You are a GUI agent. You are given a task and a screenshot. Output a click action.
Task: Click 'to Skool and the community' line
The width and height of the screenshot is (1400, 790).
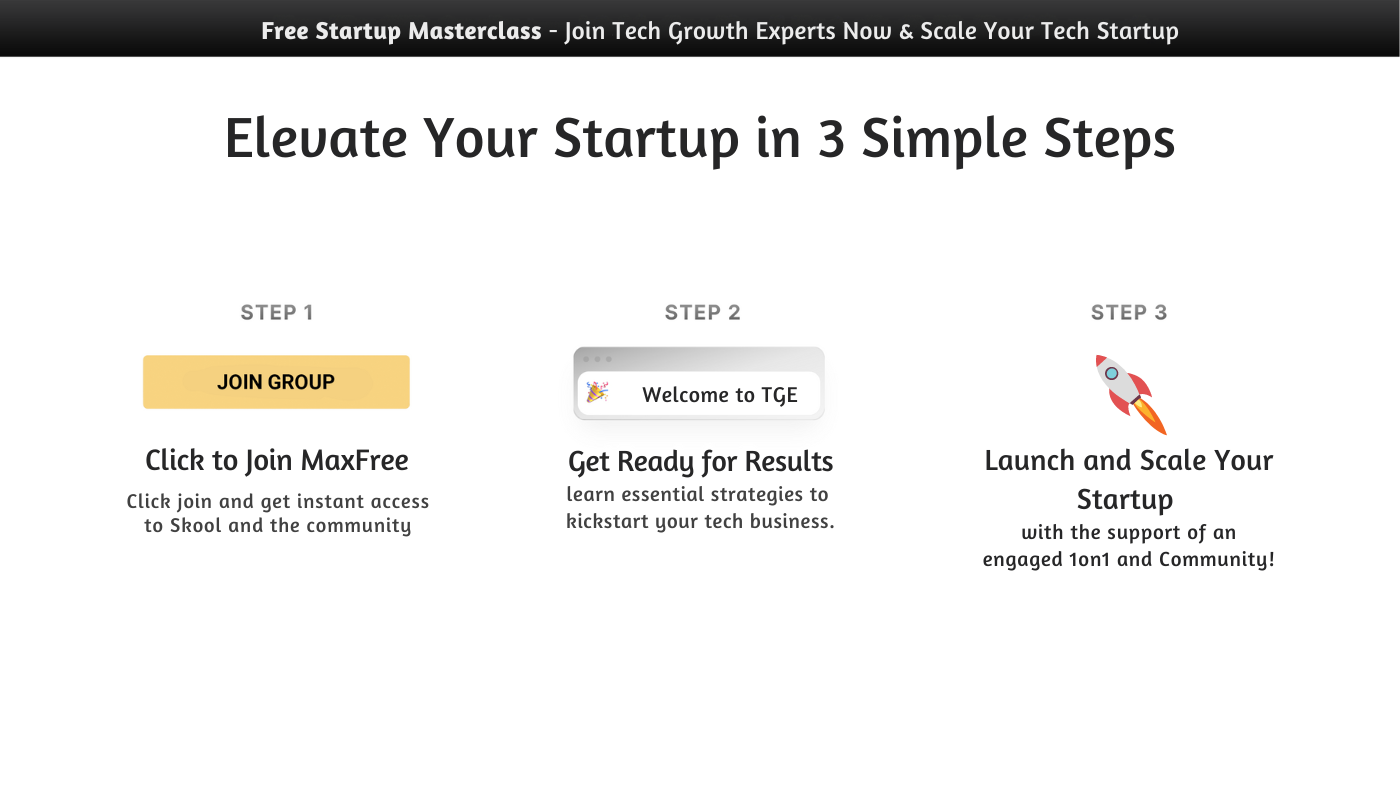(278, 526)
